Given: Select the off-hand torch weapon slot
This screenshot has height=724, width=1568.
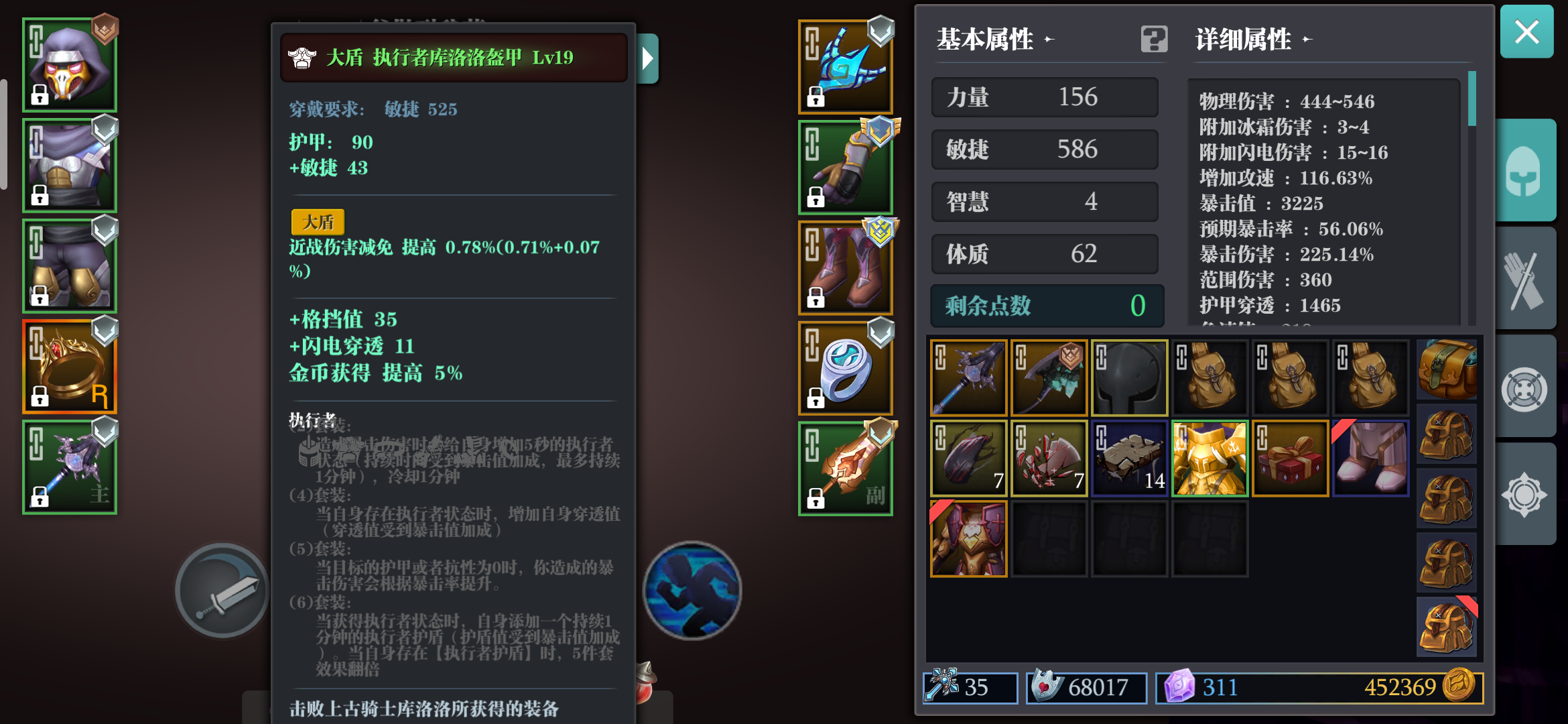Looking at the screenshot, I should [x=846, y=468].
